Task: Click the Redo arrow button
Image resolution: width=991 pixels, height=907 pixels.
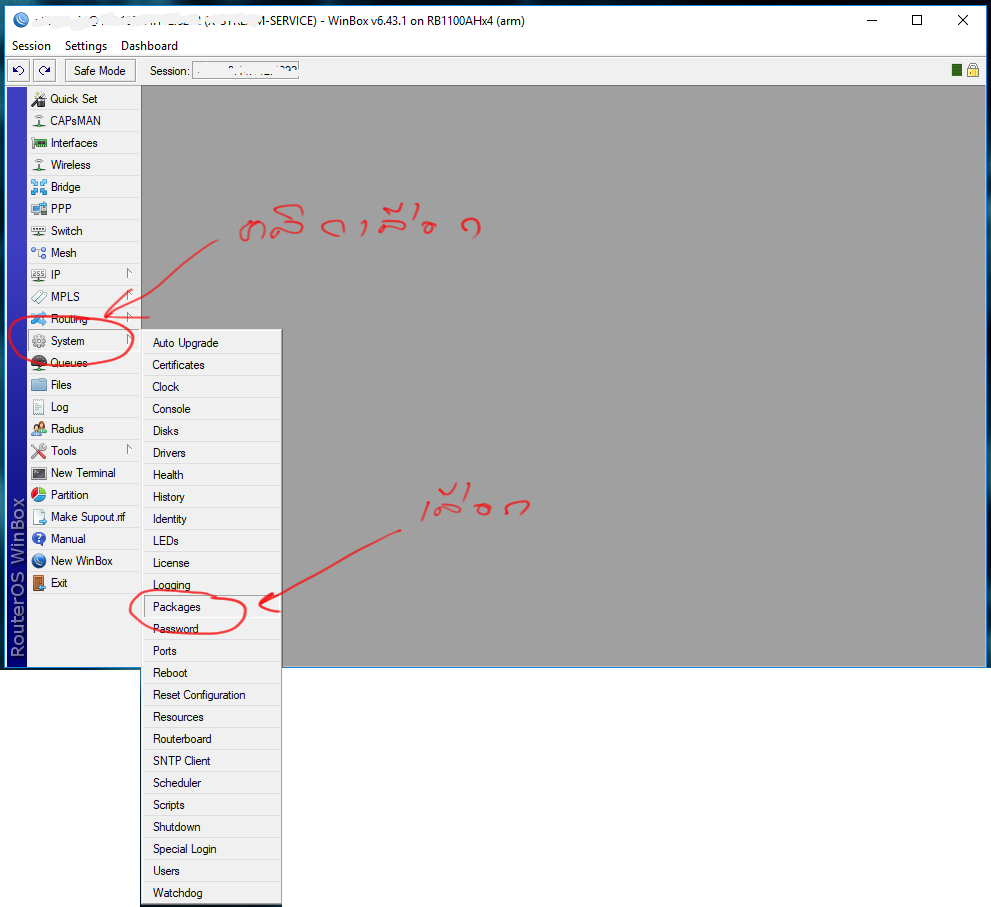Action: (44, 71)
